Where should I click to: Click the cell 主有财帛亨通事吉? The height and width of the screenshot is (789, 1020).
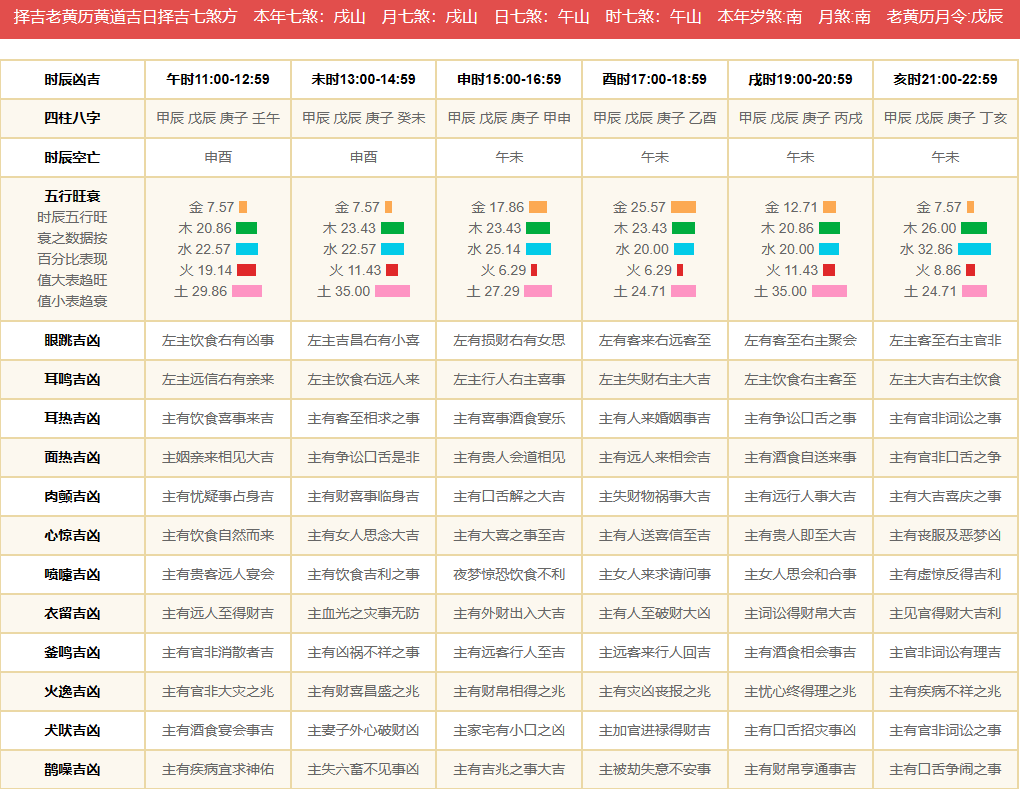(x=800, y=769)
